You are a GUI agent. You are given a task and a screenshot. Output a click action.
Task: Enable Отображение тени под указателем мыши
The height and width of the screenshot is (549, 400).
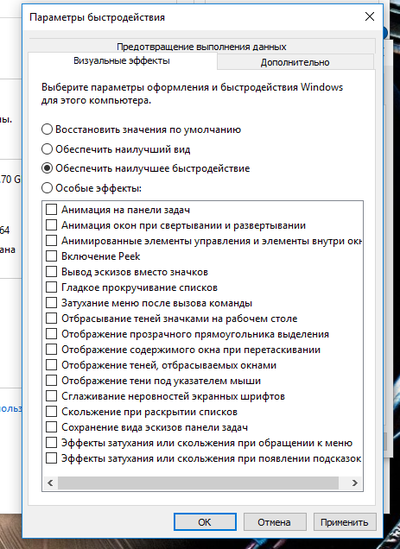pos(51,380)
